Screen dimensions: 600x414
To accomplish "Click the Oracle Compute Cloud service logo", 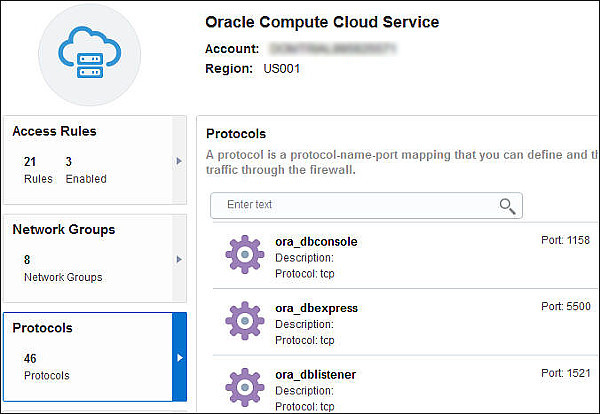I will click(x=90, y=54).
